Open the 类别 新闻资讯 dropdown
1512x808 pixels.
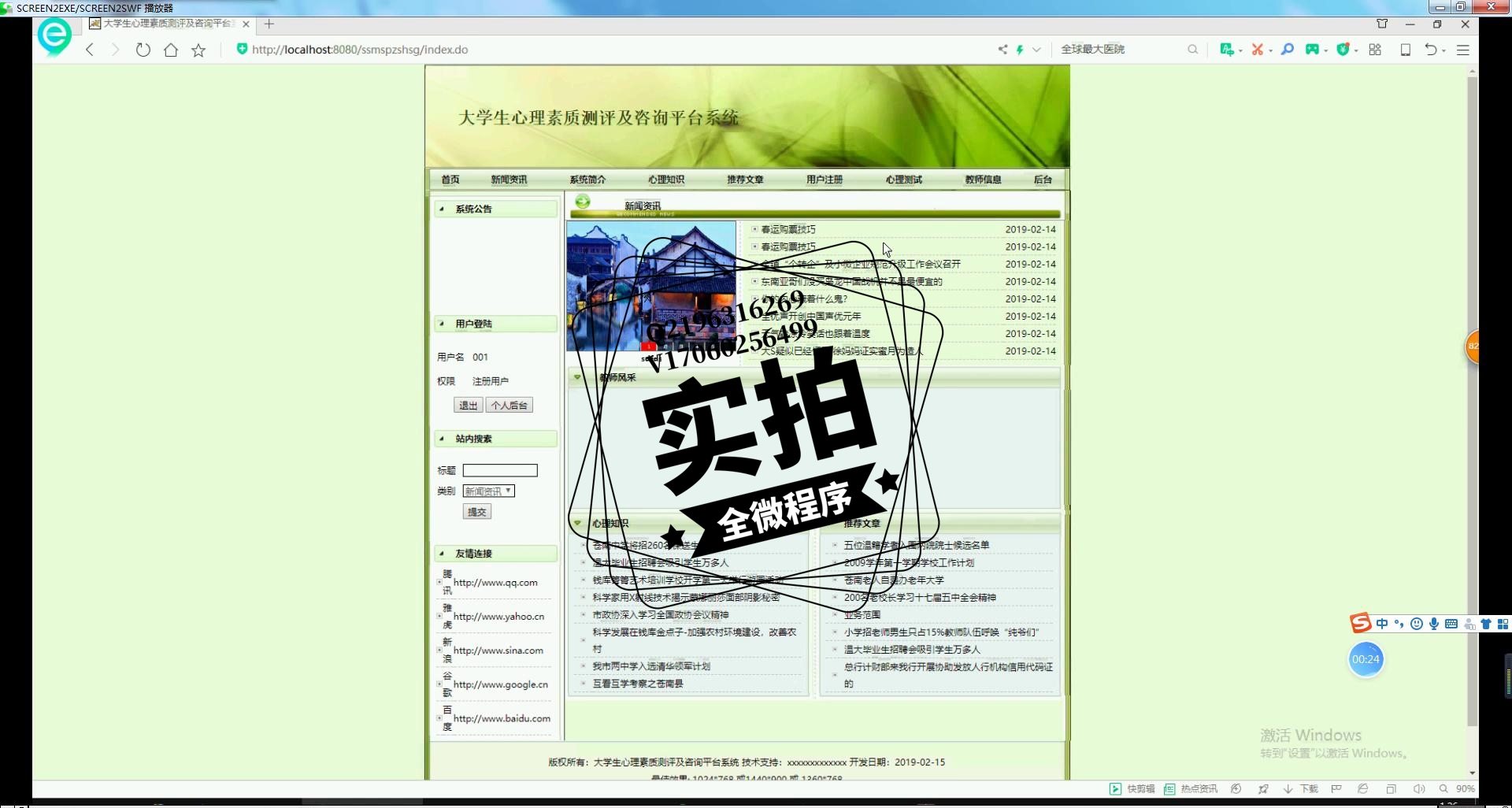coord(489,491)
